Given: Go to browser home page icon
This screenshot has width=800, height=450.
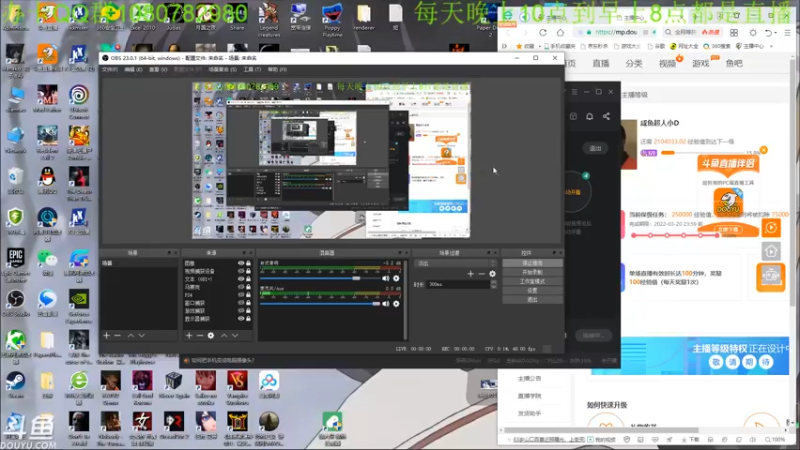Looking at the screenshot, I should click(560, 32).
